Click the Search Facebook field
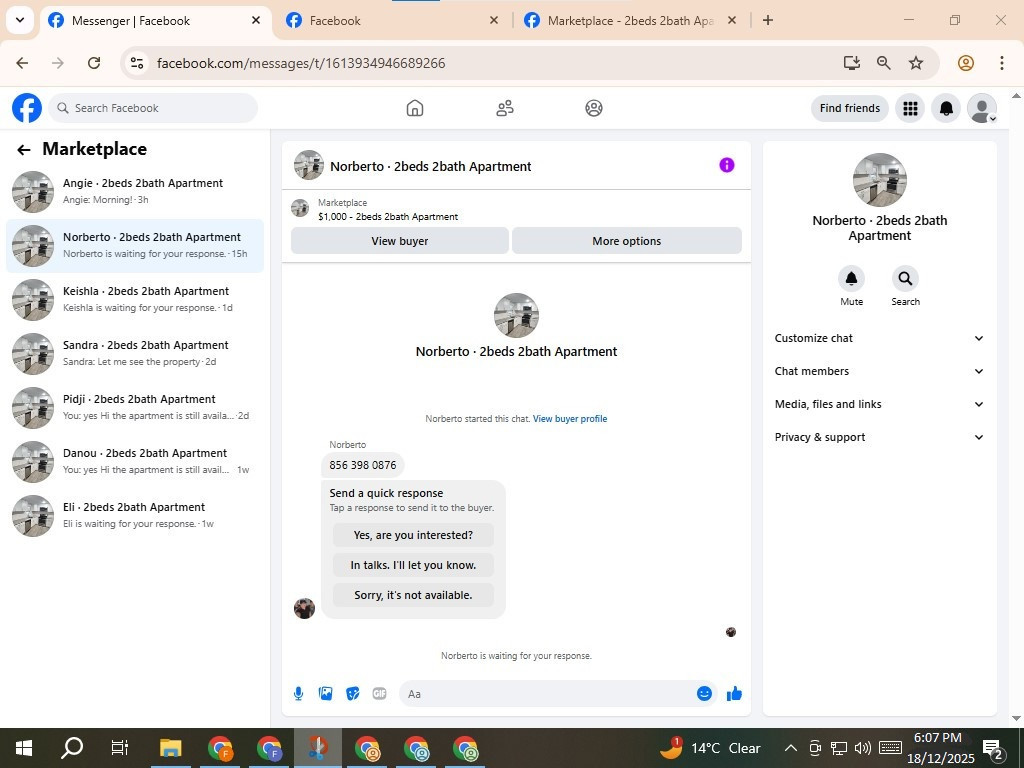 pos(153,108)
